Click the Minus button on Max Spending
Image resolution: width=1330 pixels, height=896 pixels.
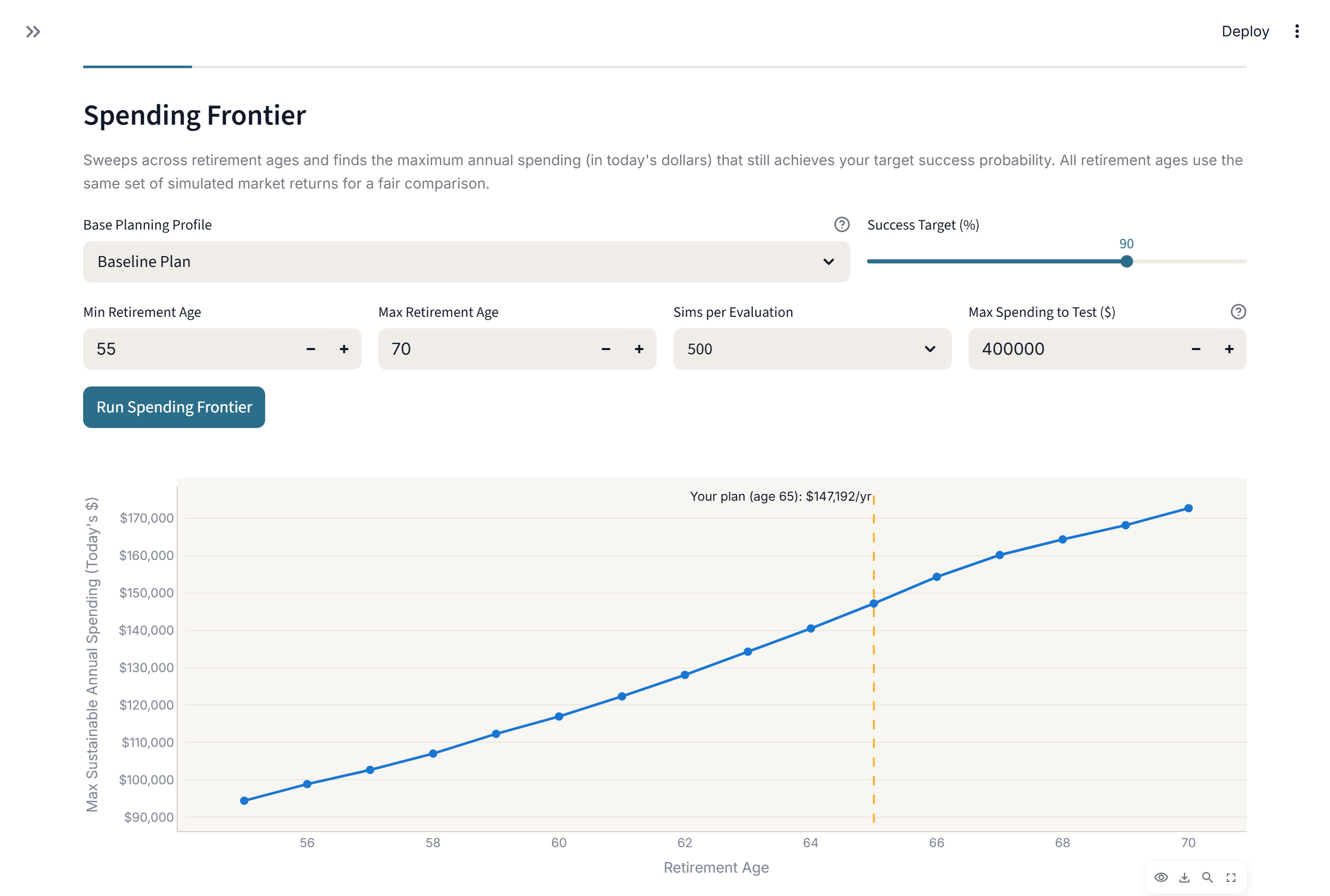pos(1196,349)
